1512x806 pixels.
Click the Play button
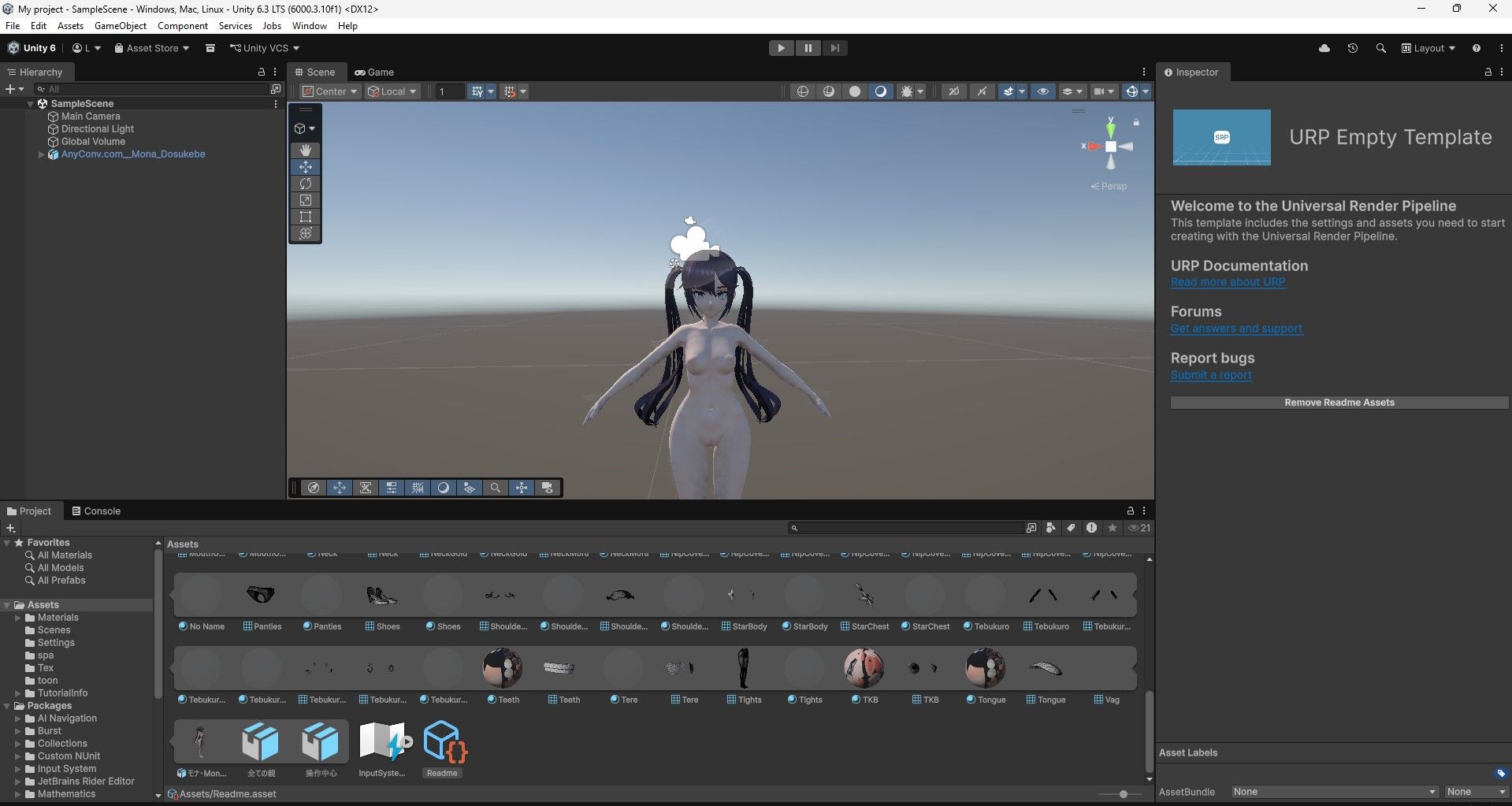pos(781,48)
